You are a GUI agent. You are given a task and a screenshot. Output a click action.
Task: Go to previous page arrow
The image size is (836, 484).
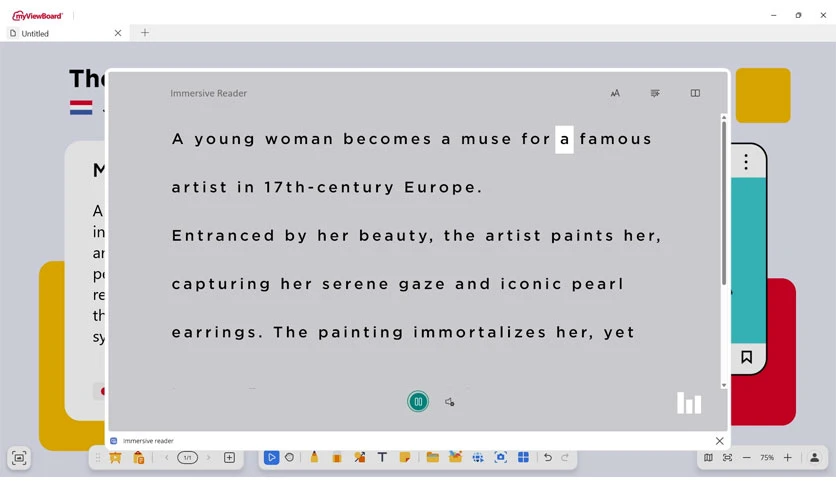[166, 457]
